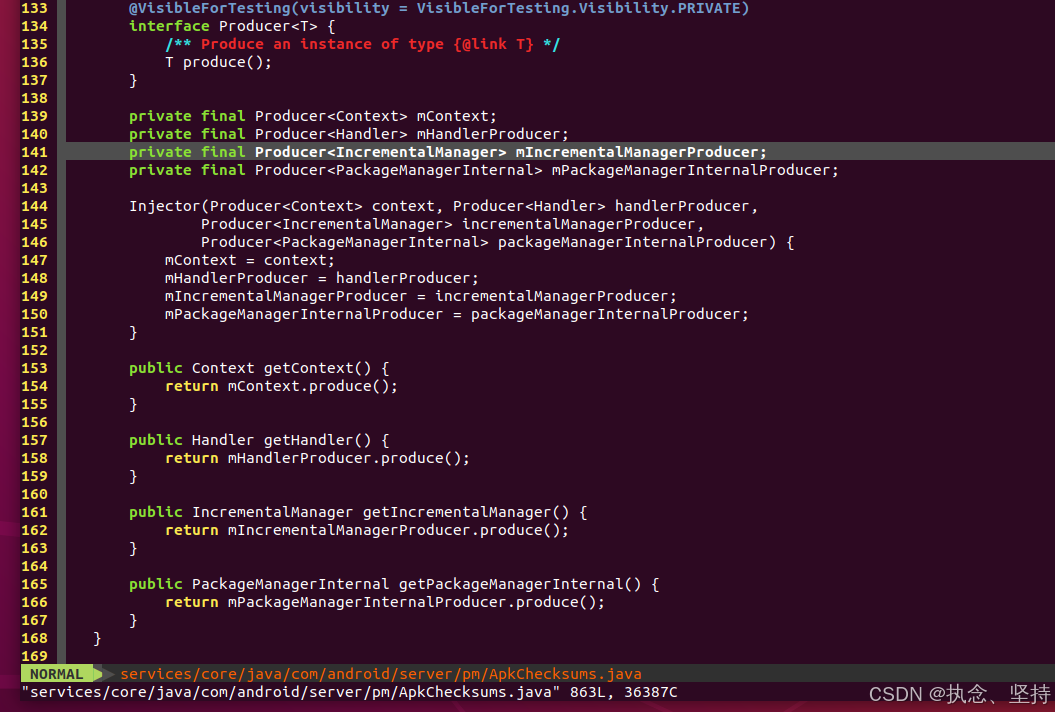This screenshot has height=712, width=1055.
Task: Click 'return mPackageManagerInternalProducer.produce();' statement
Action: pyautogui.click(x=385, y=602)
